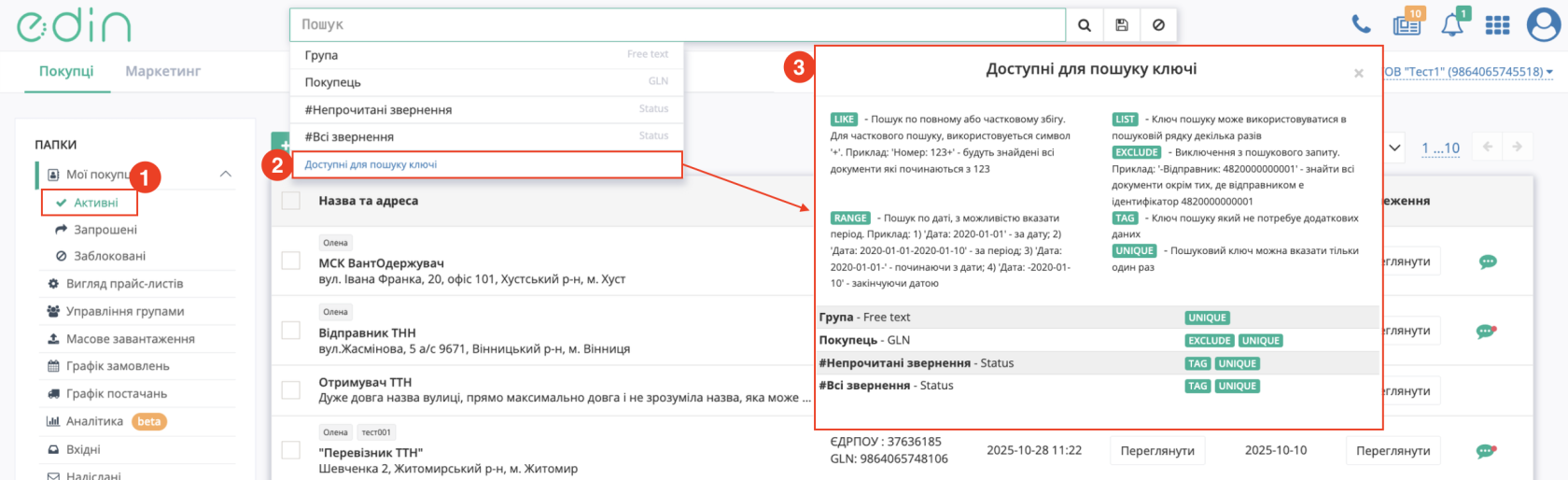This screenshot has height=480, width=1568.
Task: Click the gear icon of Вигляд прайс-листів
Action: pyautogui.click(x=53, y=284)
